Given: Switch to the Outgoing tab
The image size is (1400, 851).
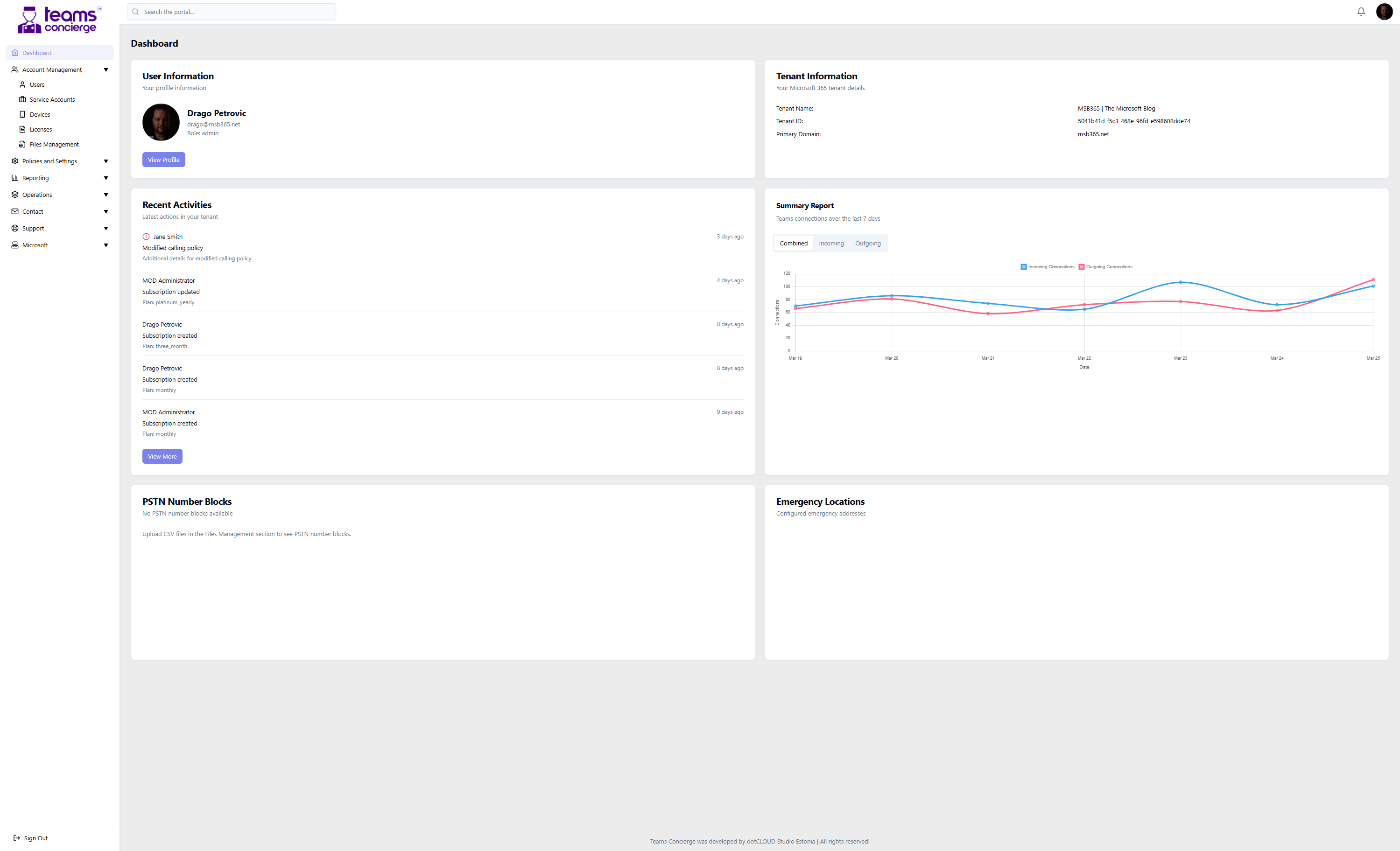Looking at the screenshot, I should [x=868, y=243].
